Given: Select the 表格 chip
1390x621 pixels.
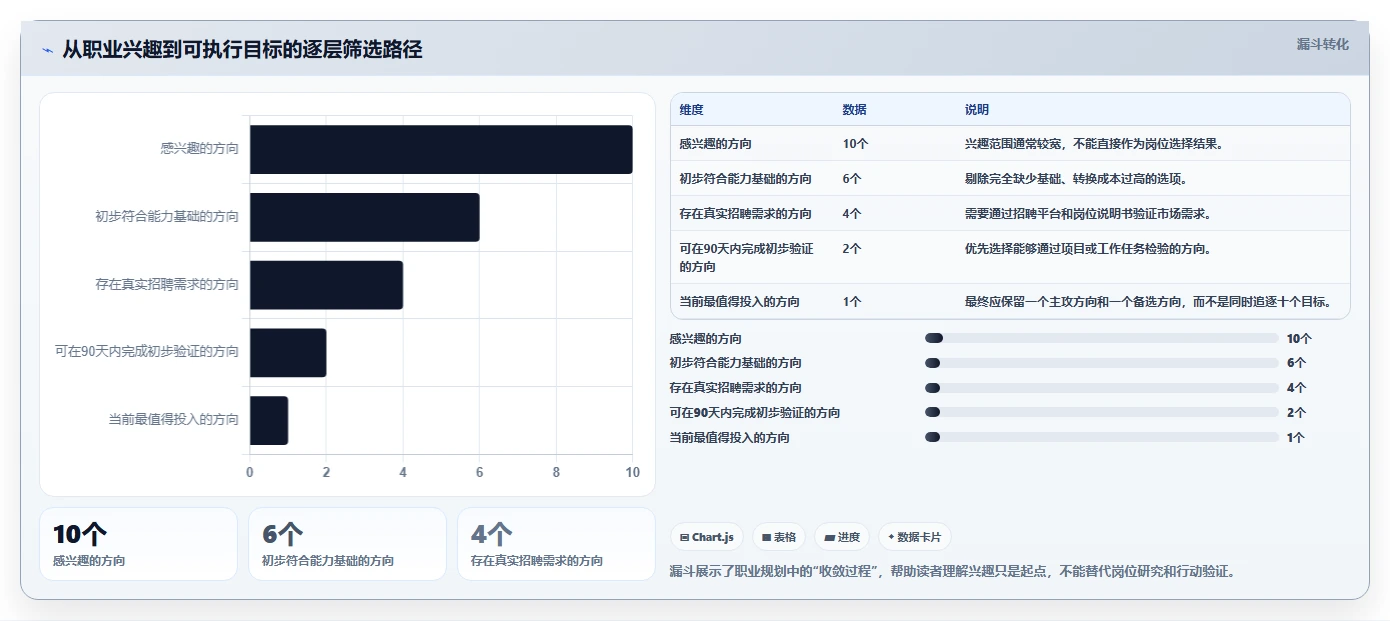Looking at the screenshot, I should (779, 537).
